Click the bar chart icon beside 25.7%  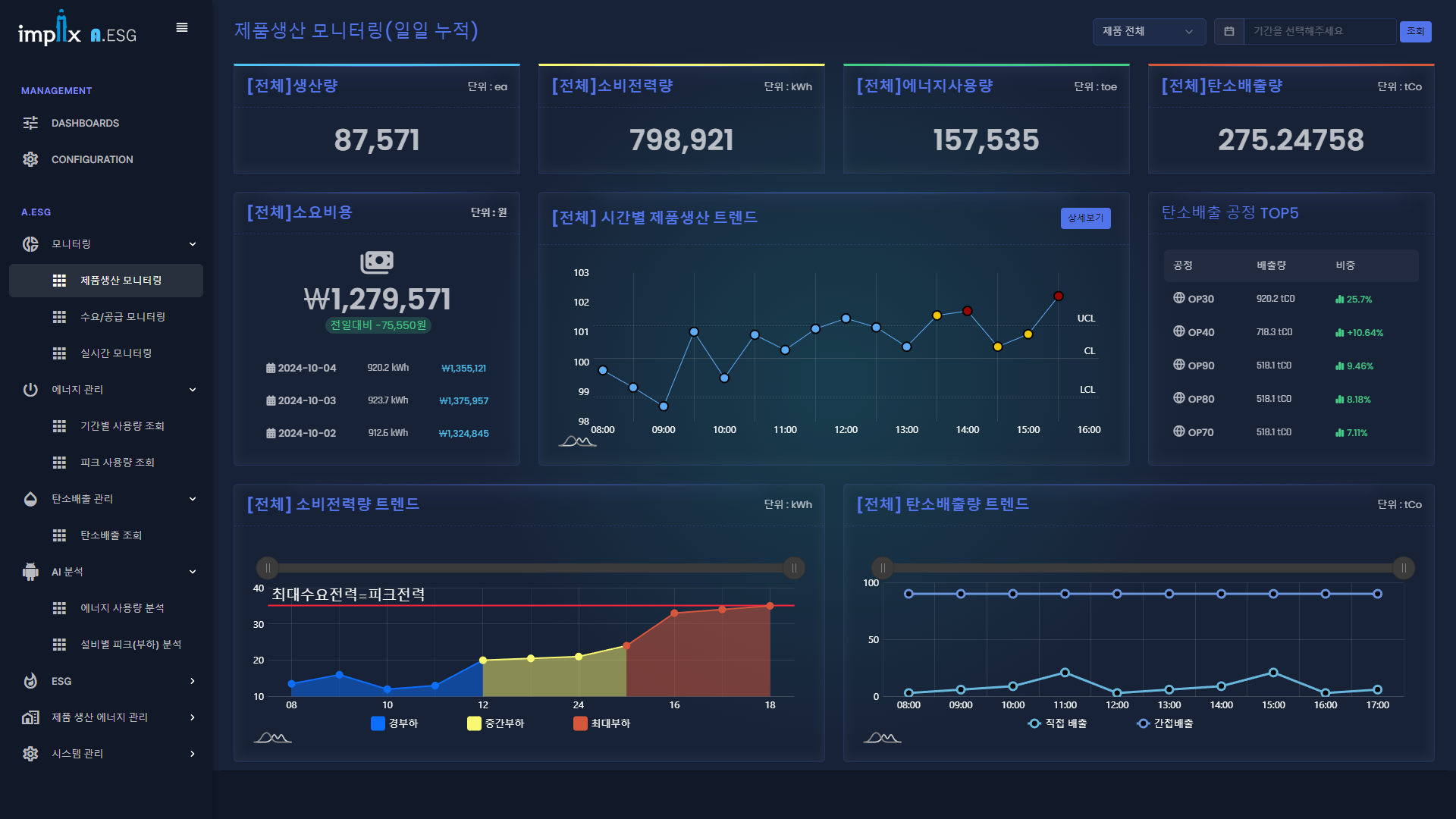click(1340, 300)
